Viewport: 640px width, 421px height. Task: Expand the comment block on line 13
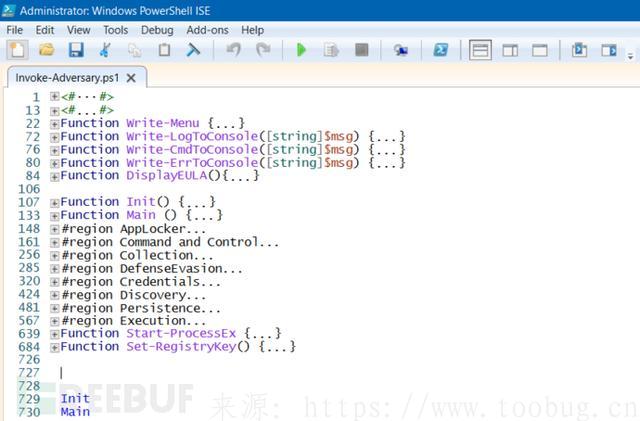[55, 111]
